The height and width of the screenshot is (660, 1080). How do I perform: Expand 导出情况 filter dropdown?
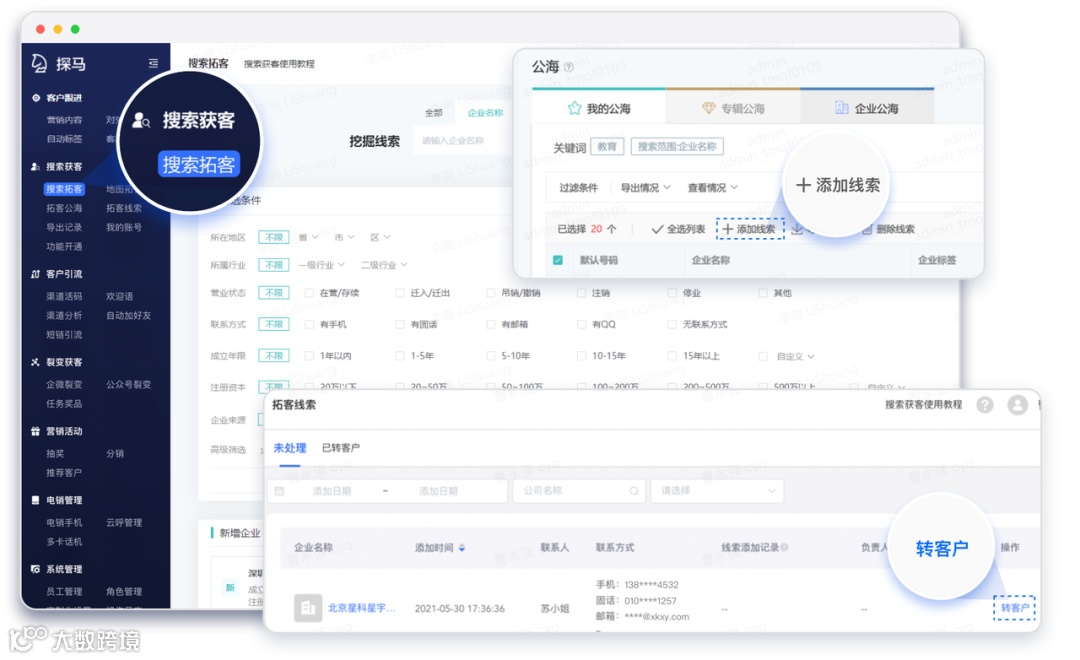click(645, 187)
